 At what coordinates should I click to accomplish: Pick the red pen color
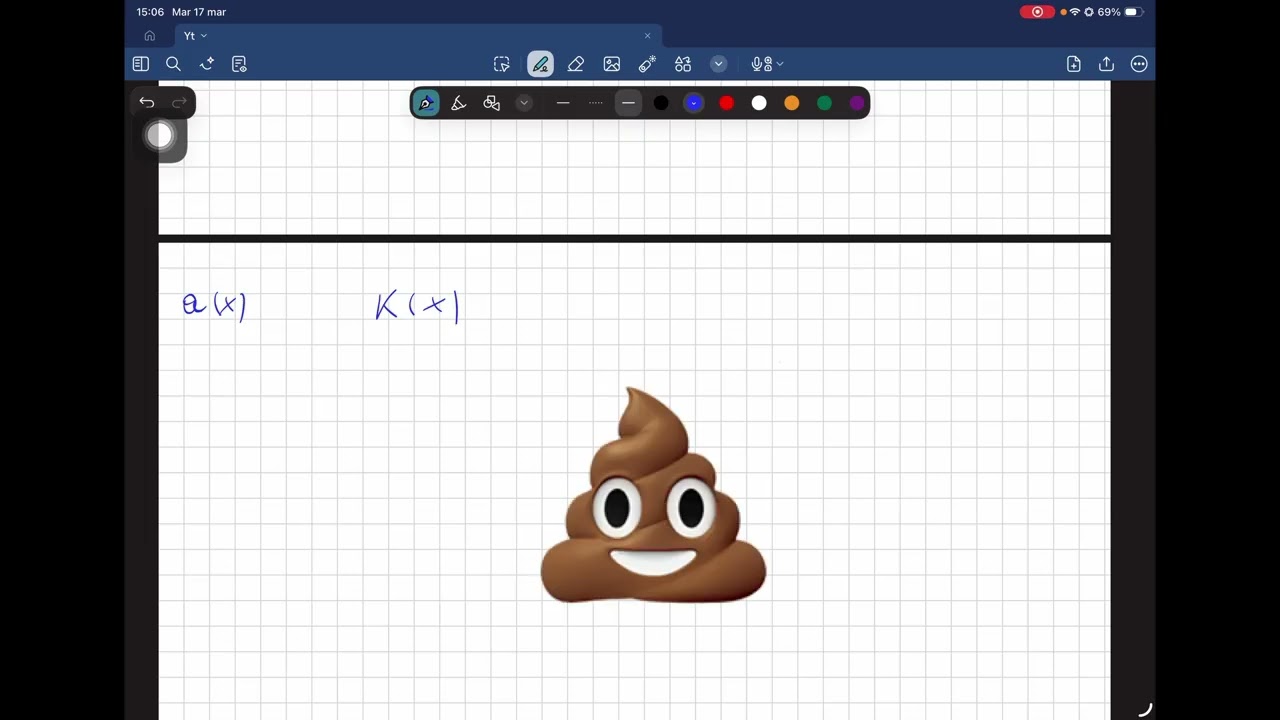click(x=727, y=103)
